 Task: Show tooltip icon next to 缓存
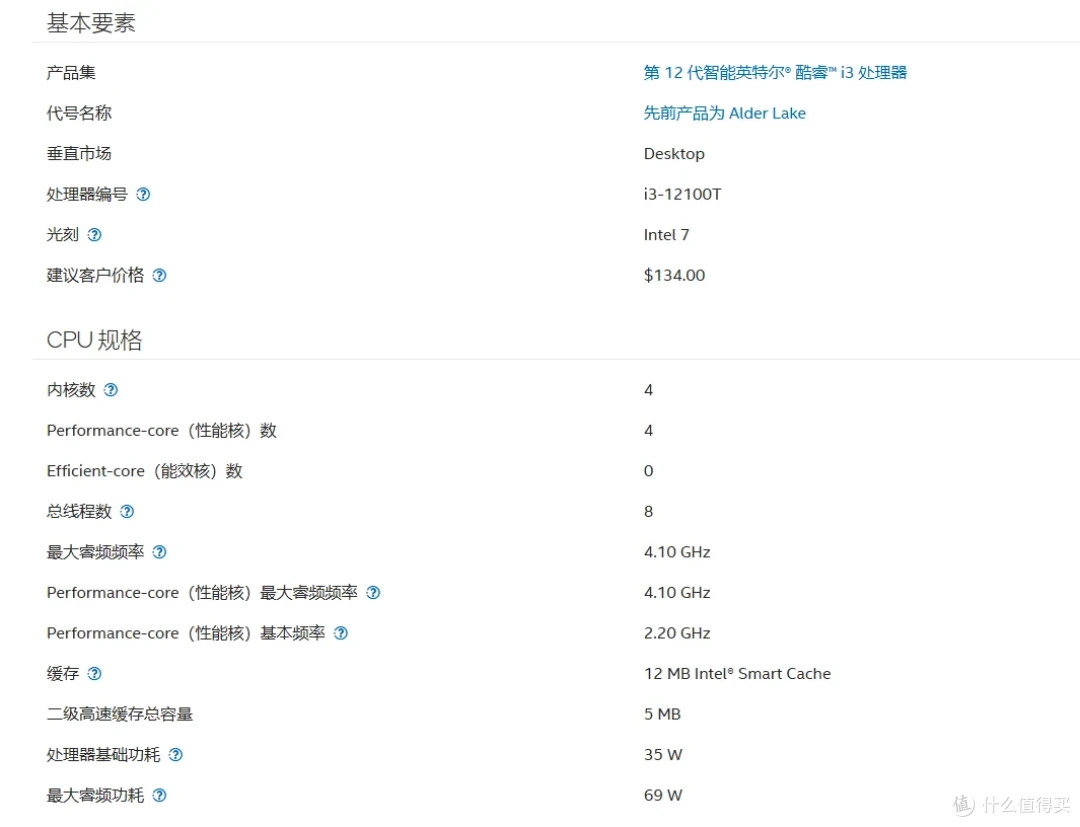[x=95, y=673]
